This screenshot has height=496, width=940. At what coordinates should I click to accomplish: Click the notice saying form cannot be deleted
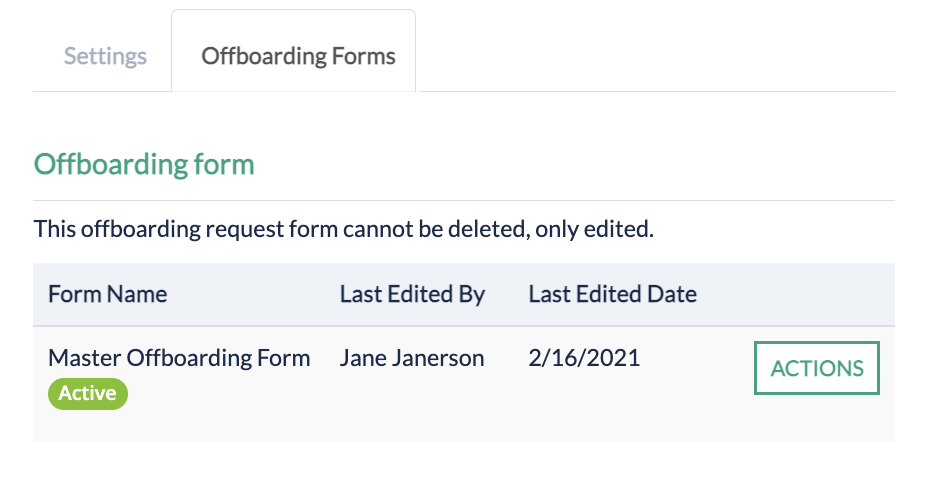tap(343, 229)
